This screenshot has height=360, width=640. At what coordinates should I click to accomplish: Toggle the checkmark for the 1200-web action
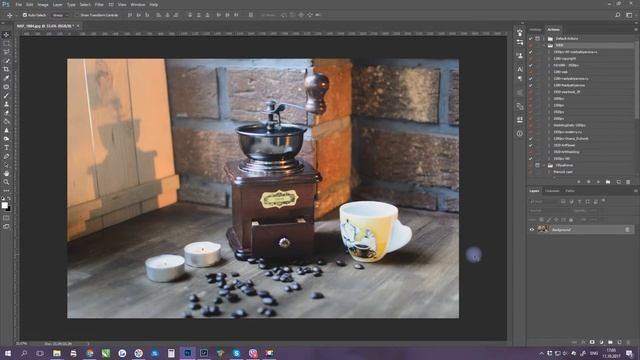[531, 72]
